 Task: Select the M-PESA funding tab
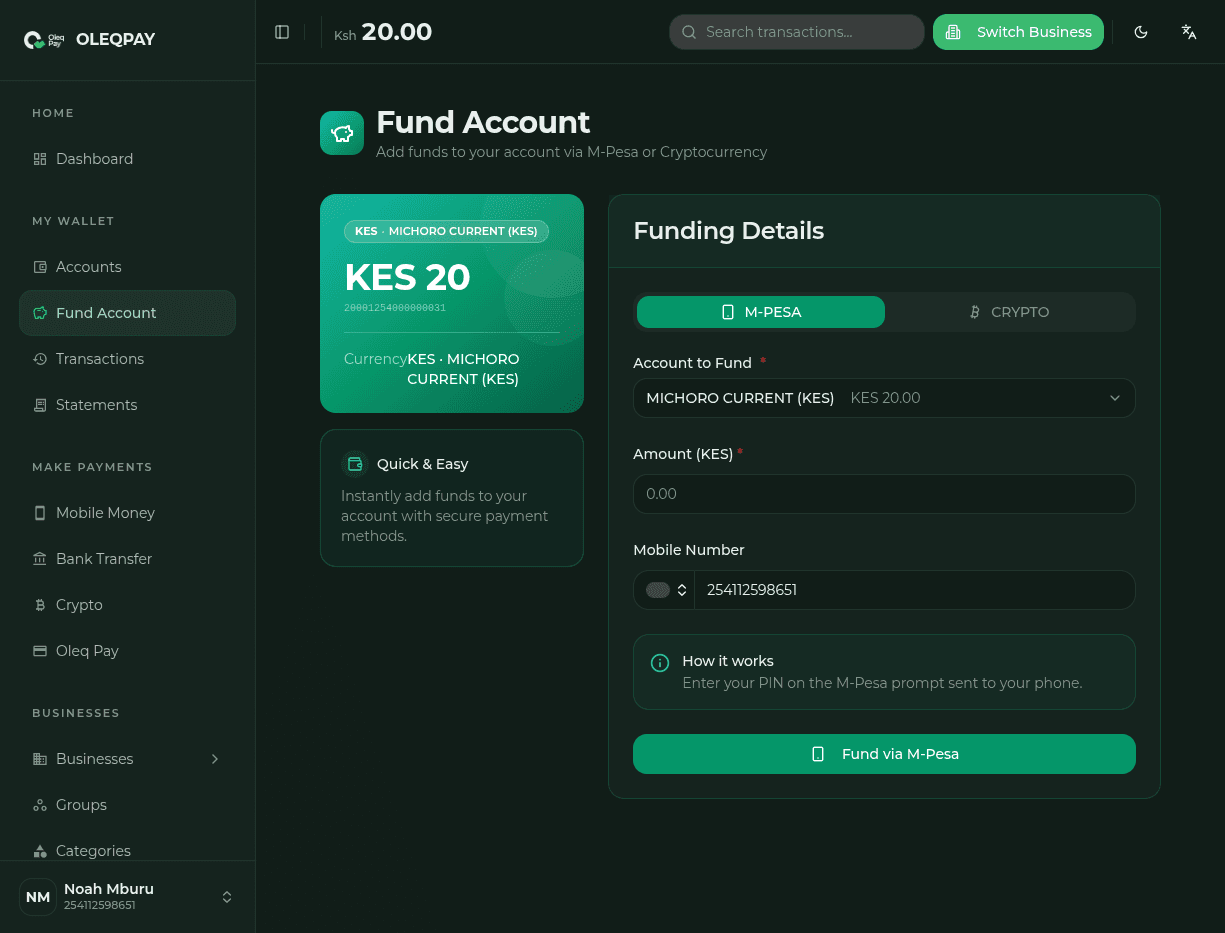pos(761,312)
